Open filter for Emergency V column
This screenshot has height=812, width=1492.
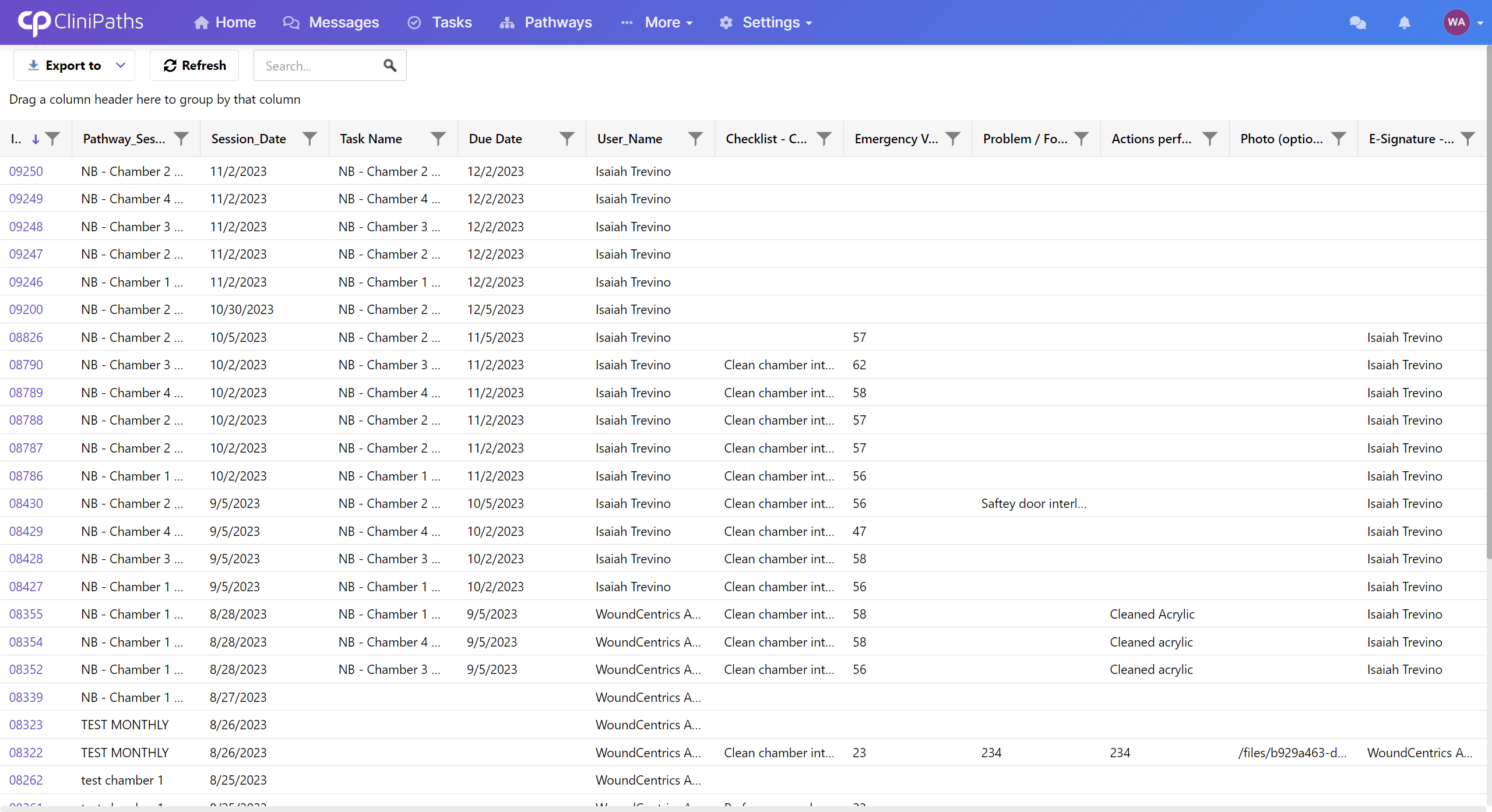[953, 139]
